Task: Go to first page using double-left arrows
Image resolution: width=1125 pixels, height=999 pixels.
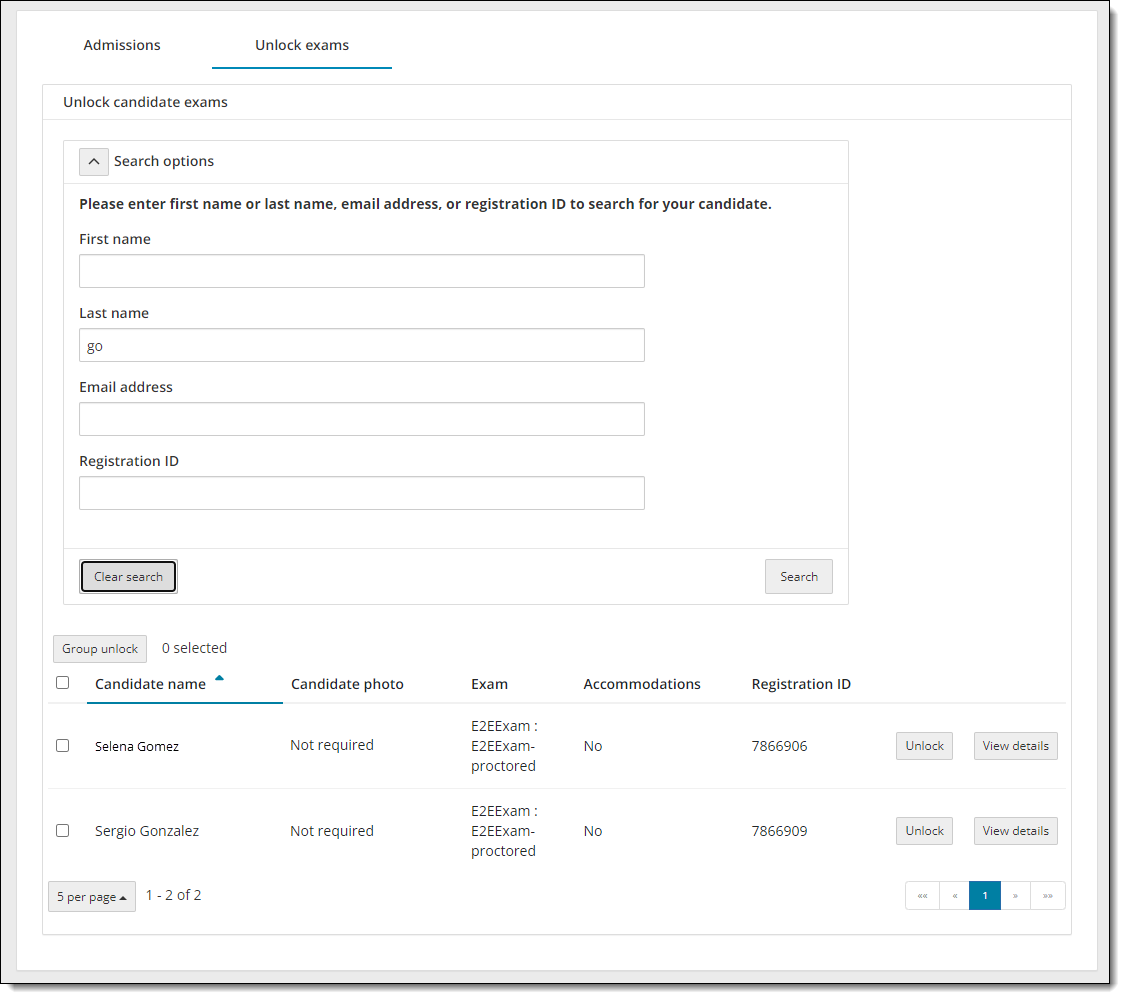Action: (922, 896)
